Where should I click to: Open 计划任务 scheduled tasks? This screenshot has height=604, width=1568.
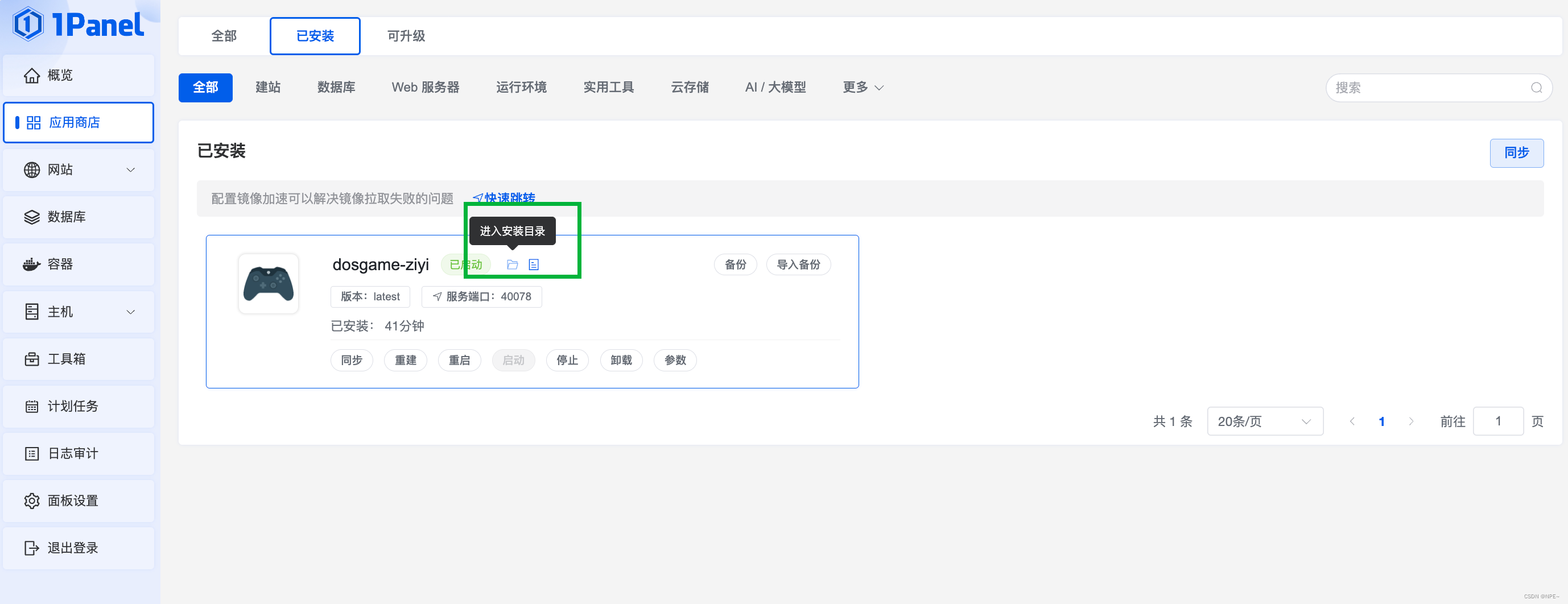point(79,406)
